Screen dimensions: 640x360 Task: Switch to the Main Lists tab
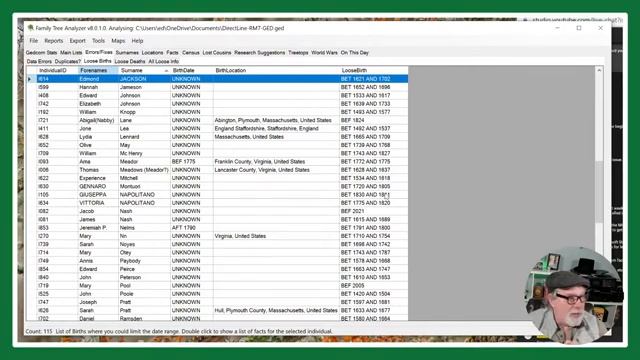pos(71,53)
